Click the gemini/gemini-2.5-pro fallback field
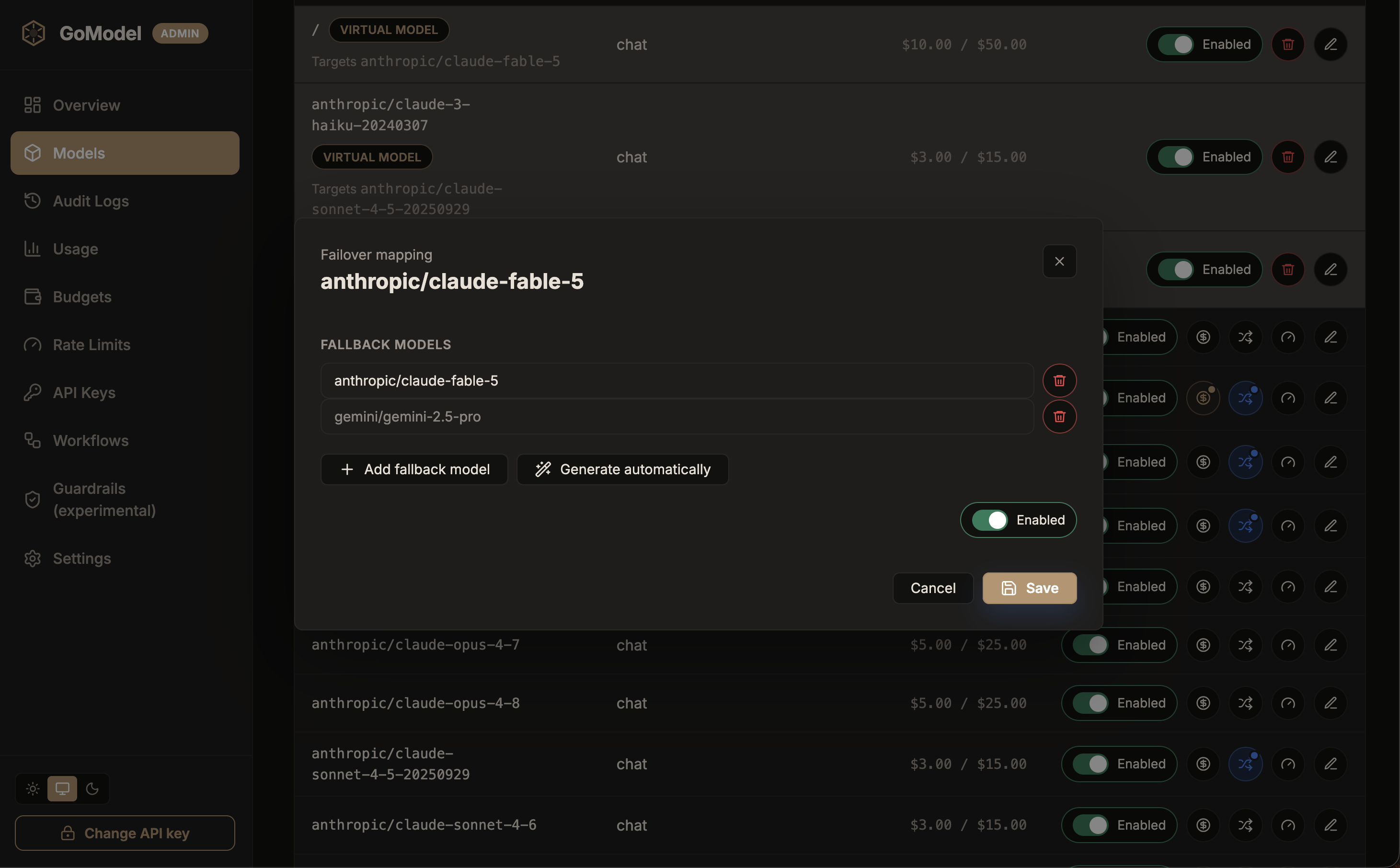This screenshot has width=1400, height=868. (677, 416)
